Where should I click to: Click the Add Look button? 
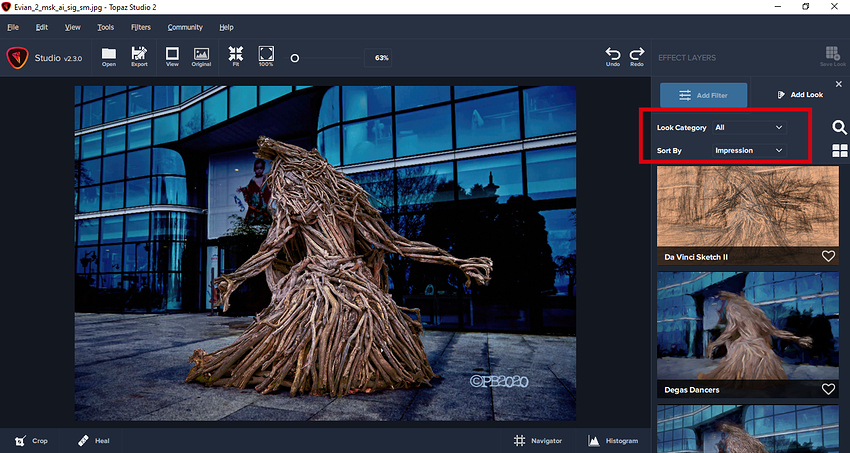pos(799,95)
